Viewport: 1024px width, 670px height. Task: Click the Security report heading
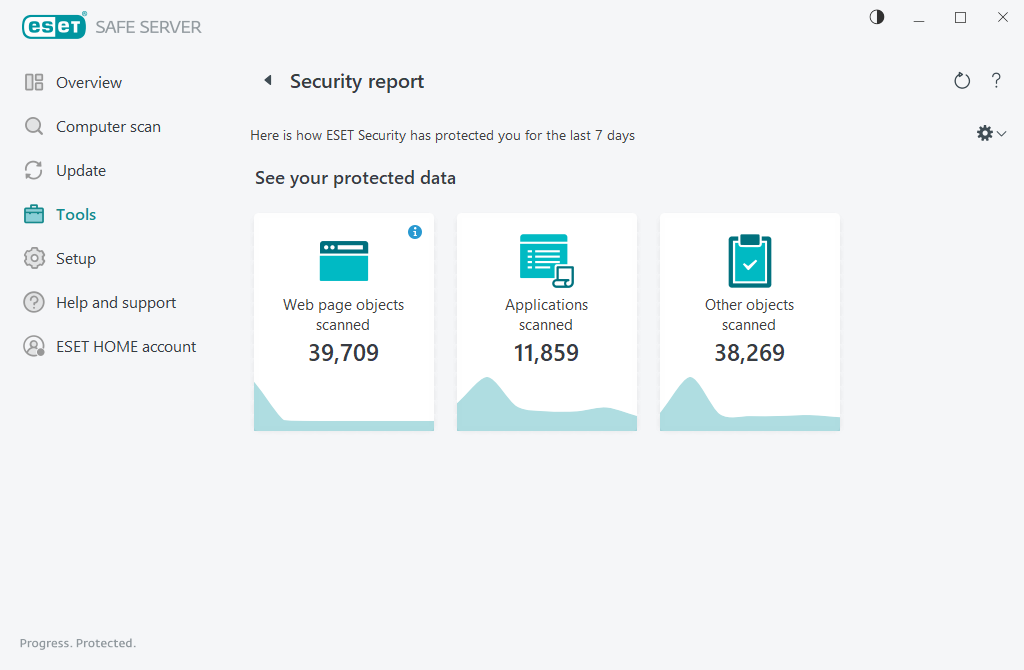[x=357, y=81]
